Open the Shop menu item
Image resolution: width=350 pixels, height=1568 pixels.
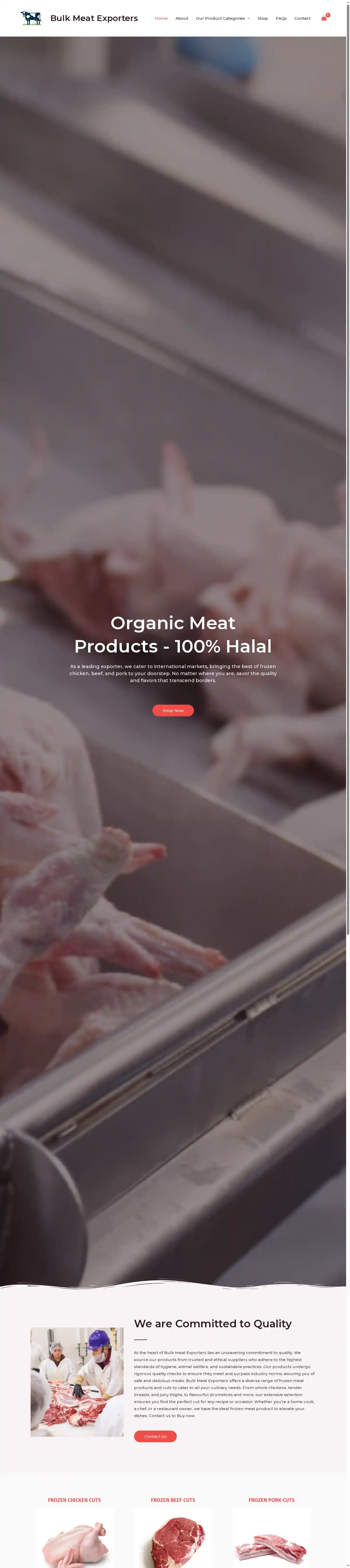click(262, 18)
